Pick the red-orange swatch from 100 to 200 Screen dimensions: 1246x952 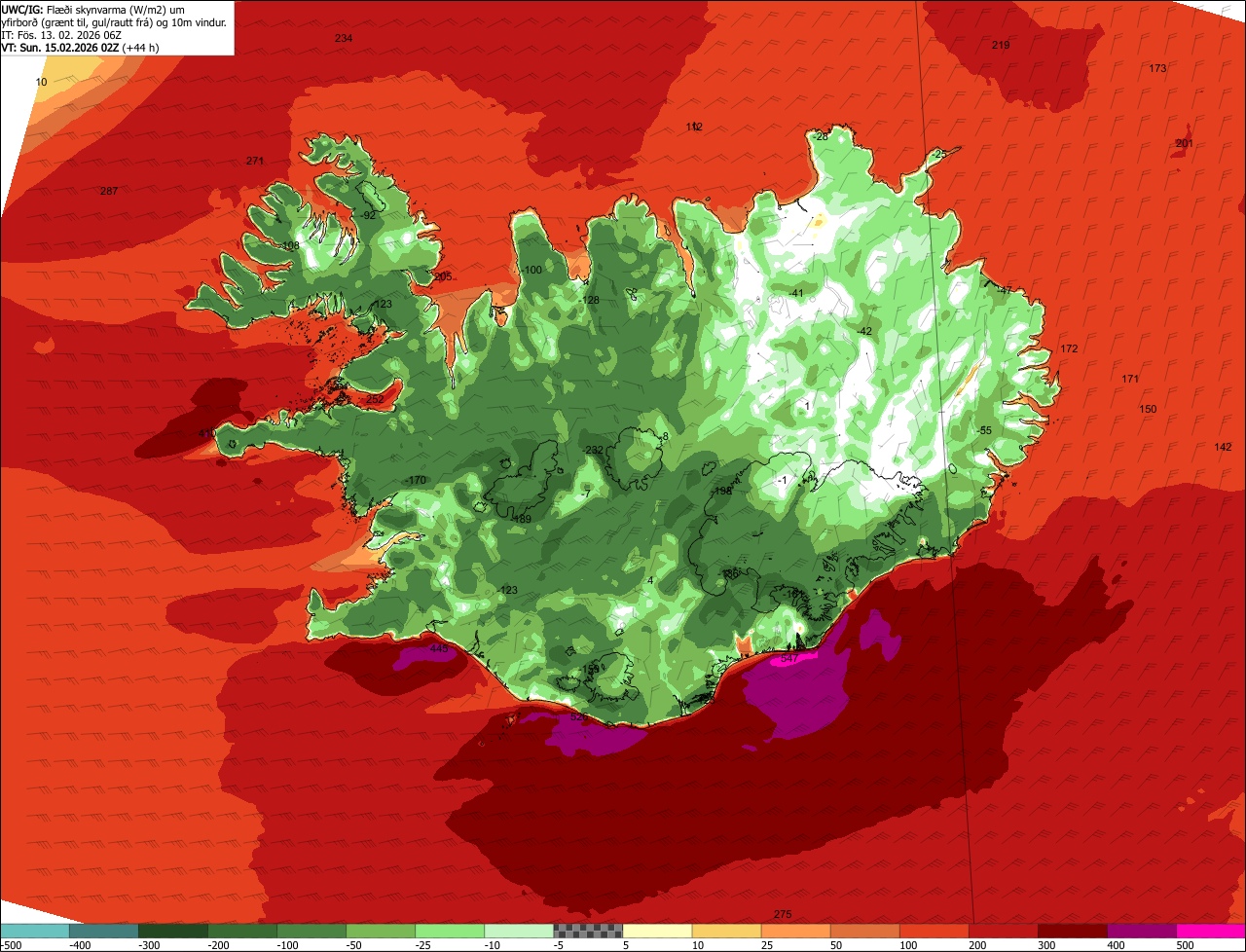934,931
